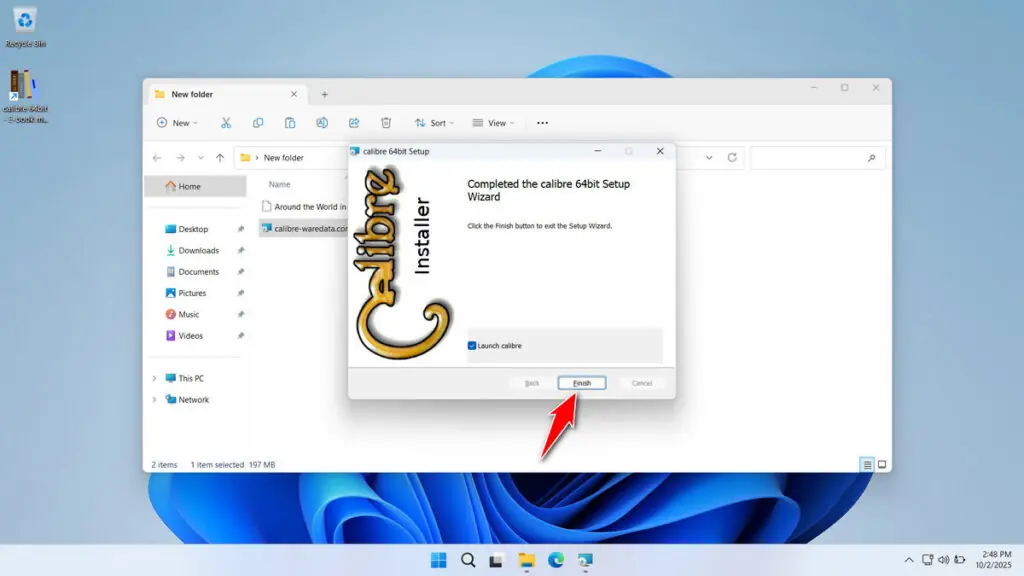
Task: Click the Finish button in setup wizard
Action: pos(581,383)
